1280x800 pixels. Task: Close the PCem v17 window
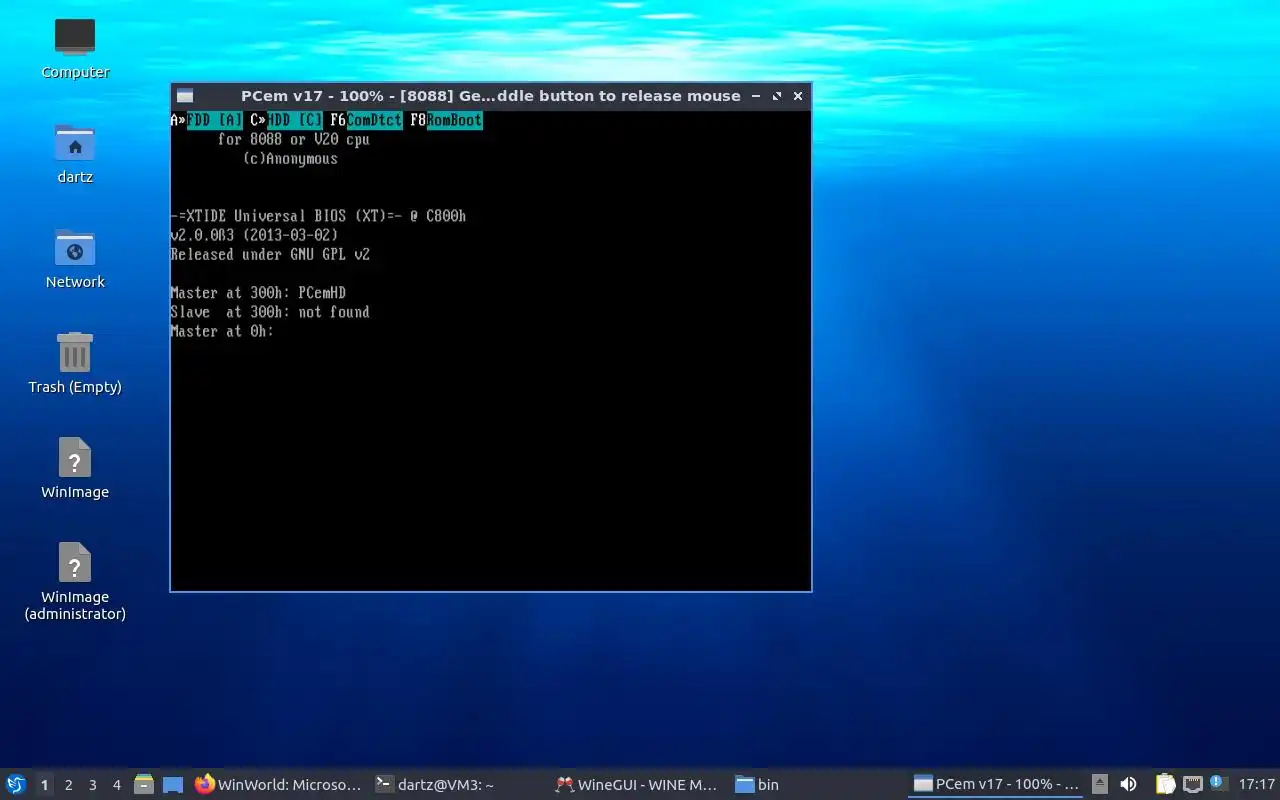[x=798, y=96]
